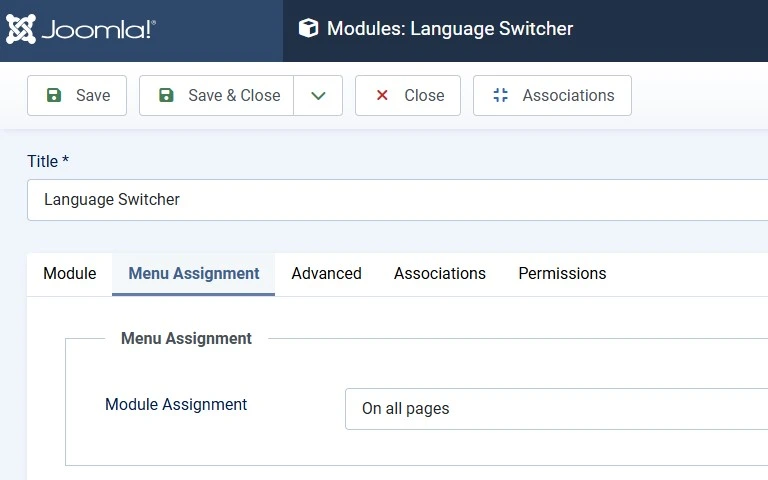
Task: Save the Language Switcher module
Action: tap(77, 96)
